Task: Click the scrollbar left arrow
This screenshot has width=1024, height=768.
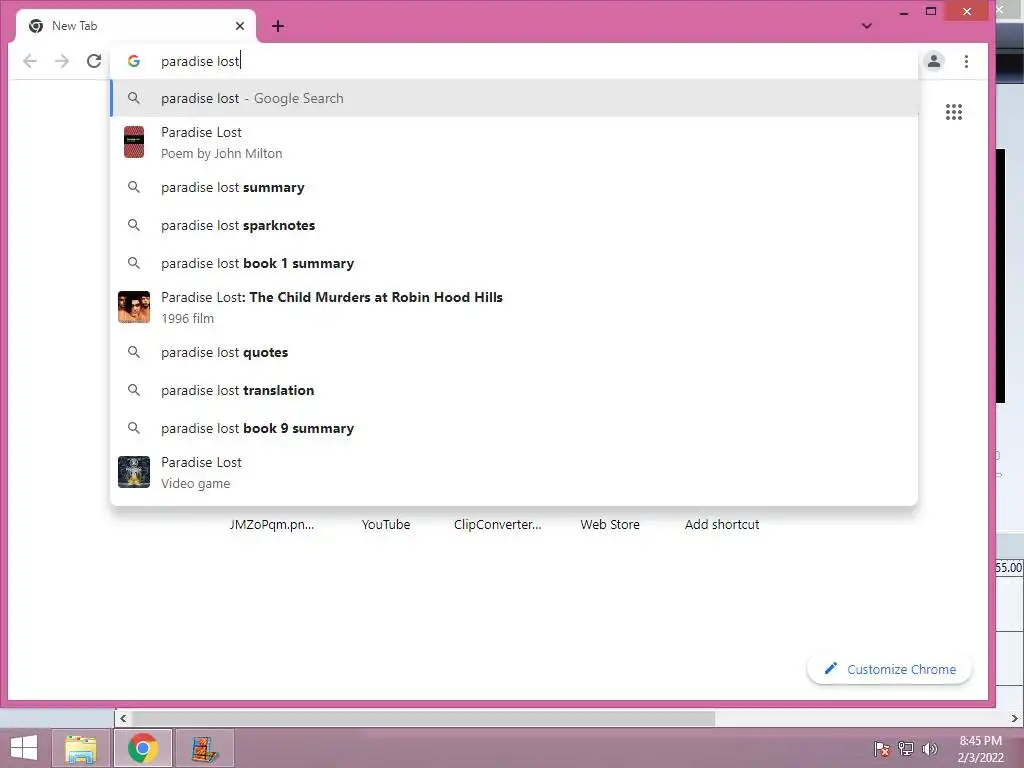Action: pyautogui.click(x=123, y=718)
